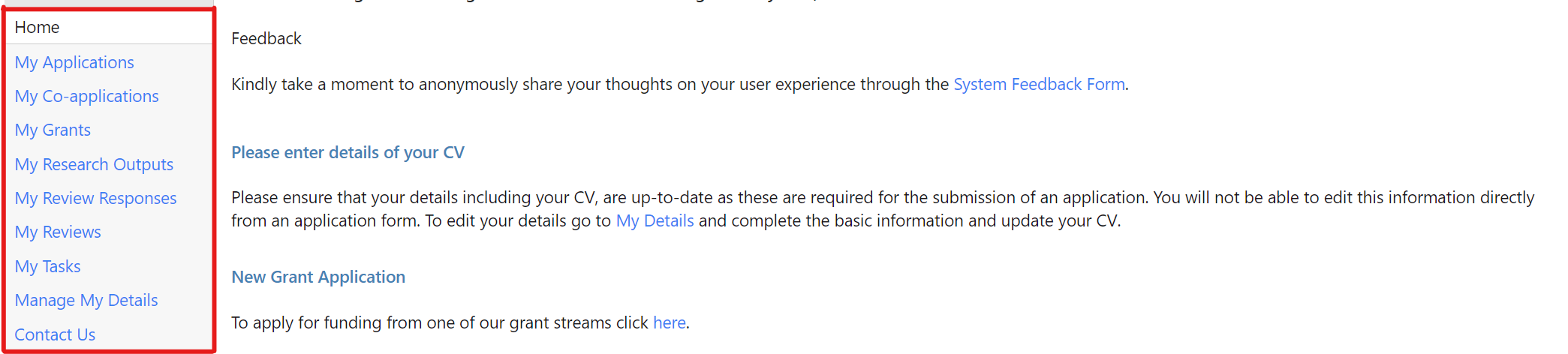Click 'Please enter details of your CV' heading
The image size is (1568, 354).
pyautogui.click(x=348, y=152)
